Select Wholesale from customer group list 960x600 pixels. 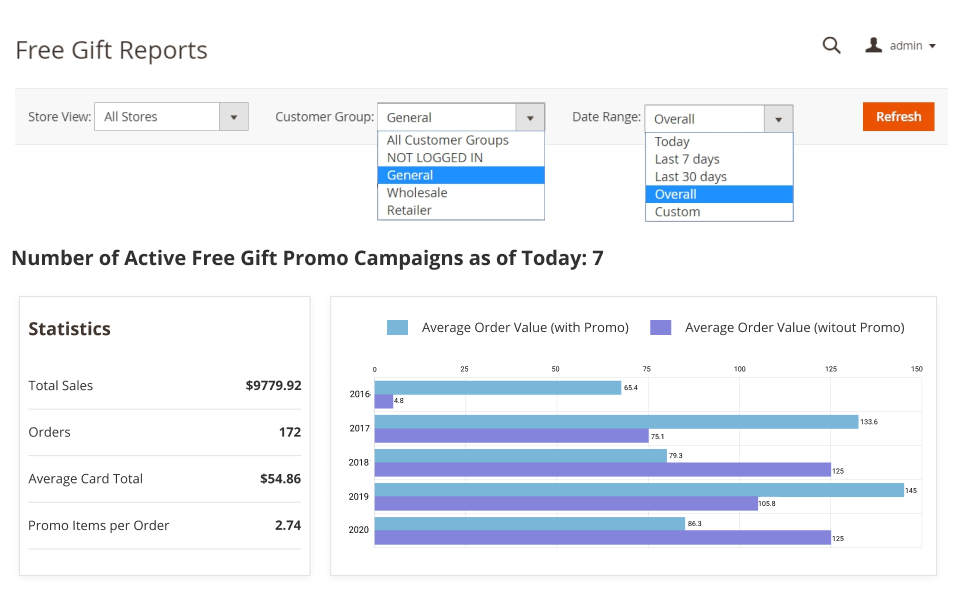[x=417, y=193]
